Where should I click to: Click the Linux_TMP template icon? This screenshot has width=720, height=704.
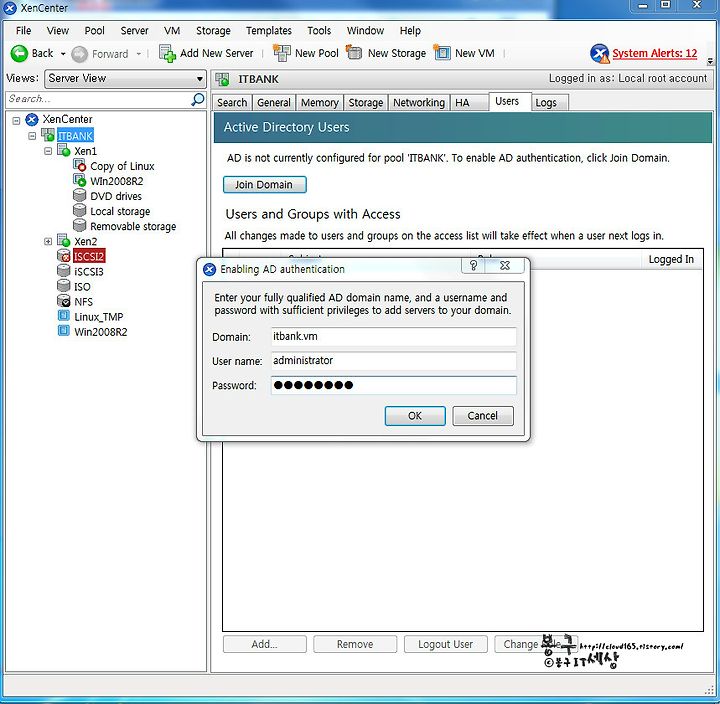point(63,316)
